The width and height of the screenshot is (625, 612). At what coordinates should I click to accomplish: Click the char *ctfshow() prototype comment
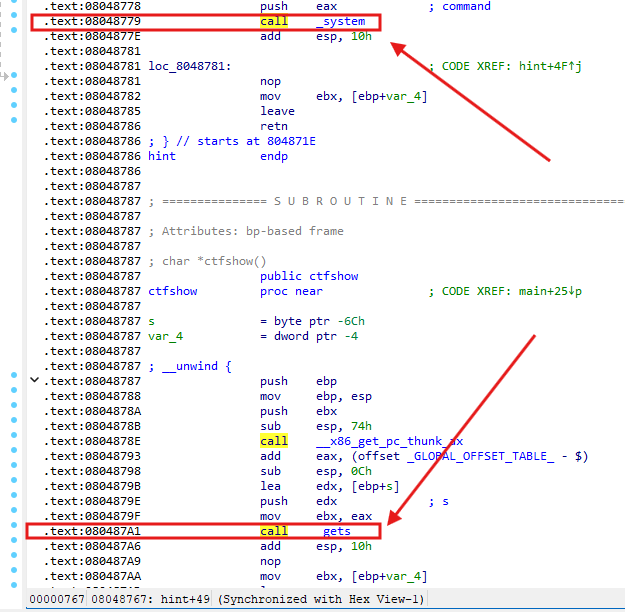(x=214, y=262)
